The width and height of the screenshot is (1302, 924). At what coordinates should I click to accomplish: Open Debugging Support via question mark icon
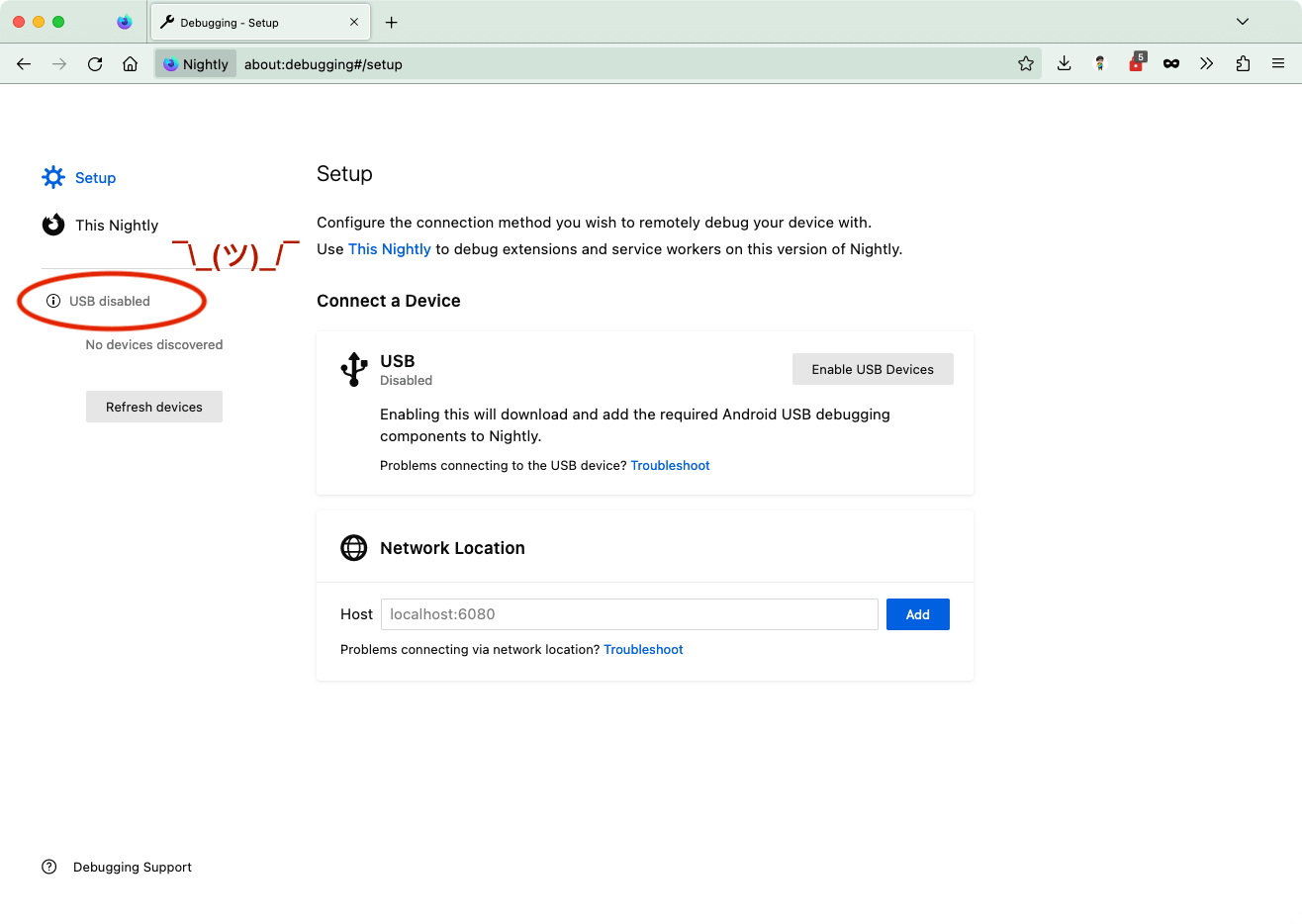coord(48,867)
